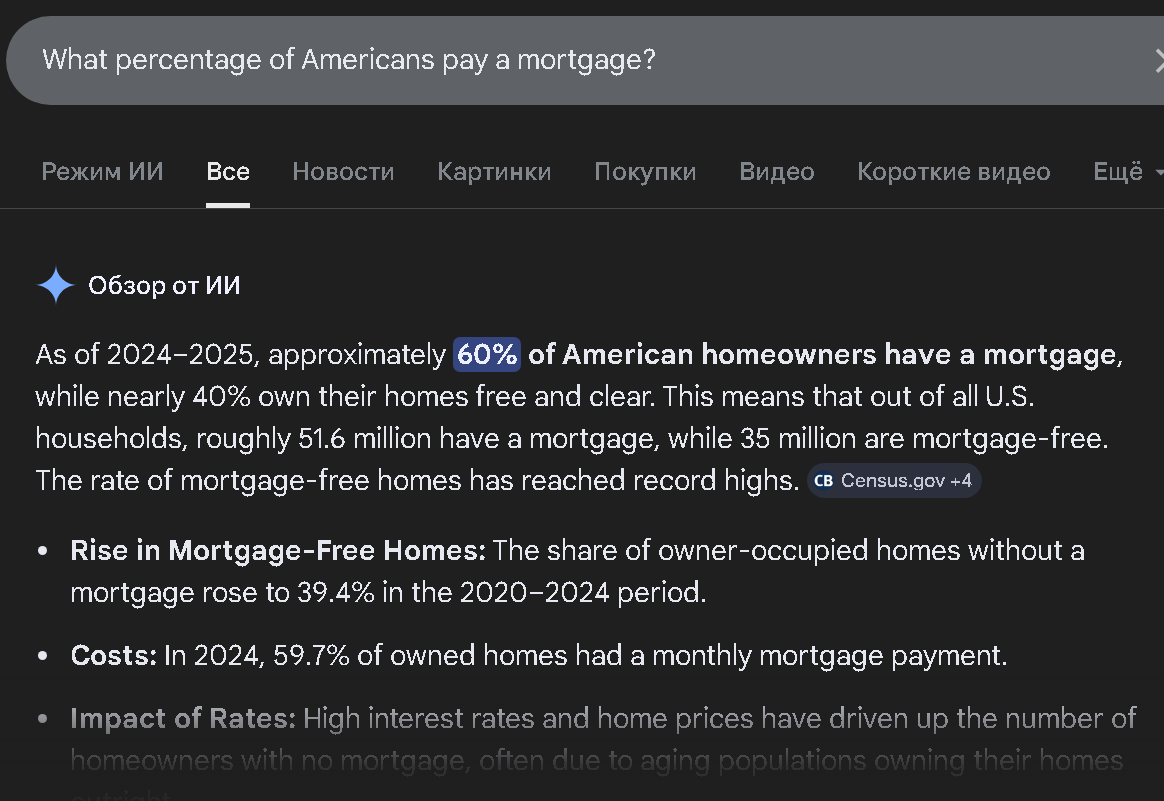Click the Обзор от ИИ heading
1164x801 pixels.
(x=164, y=286)
